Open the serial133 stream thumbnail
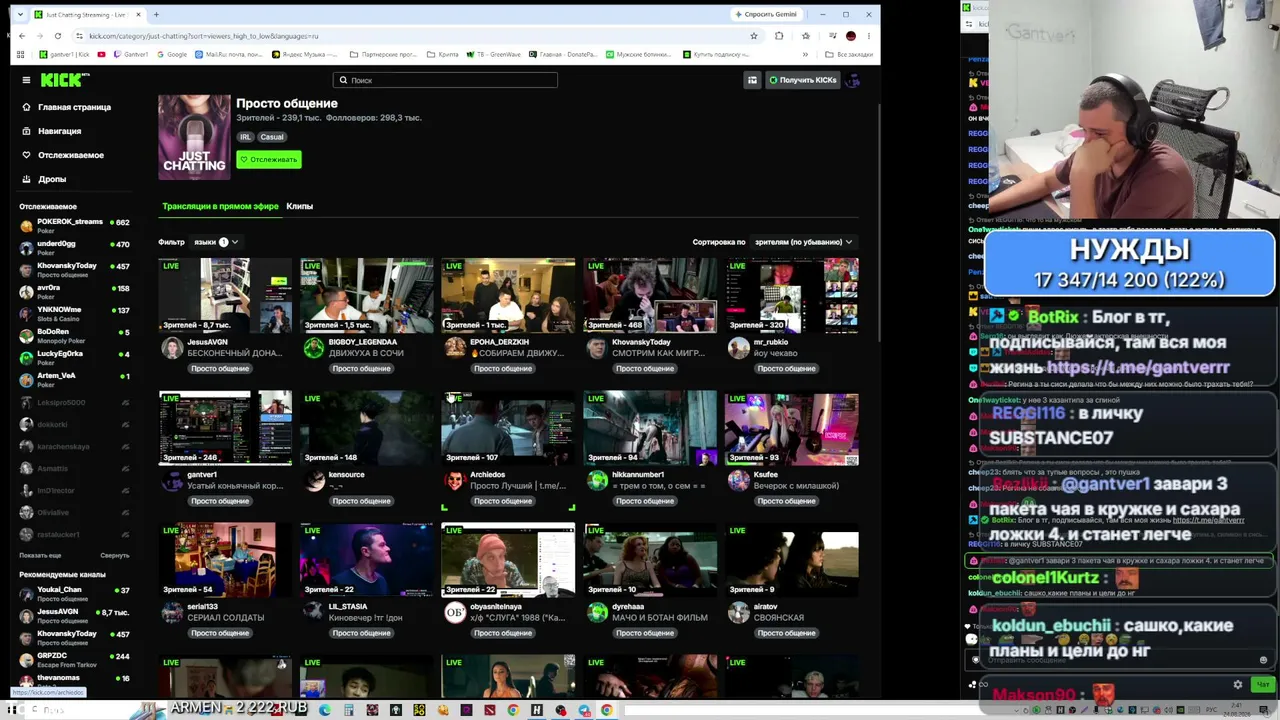Screen dimensions: 1280x720 click(x=225, y=560)
